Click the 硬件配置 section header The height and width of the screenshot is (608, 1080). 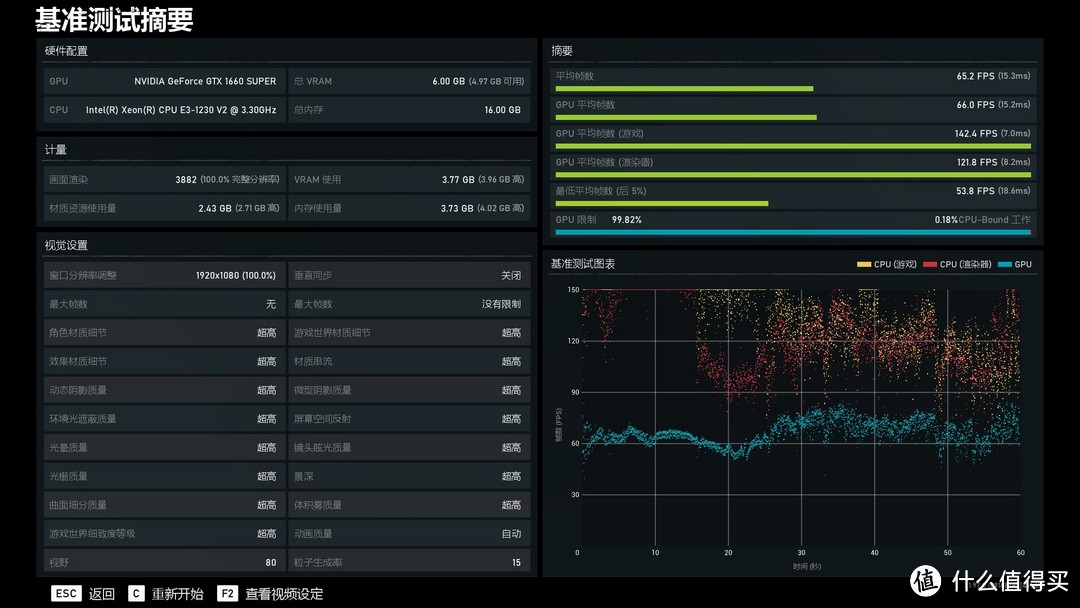coord(66,51)
